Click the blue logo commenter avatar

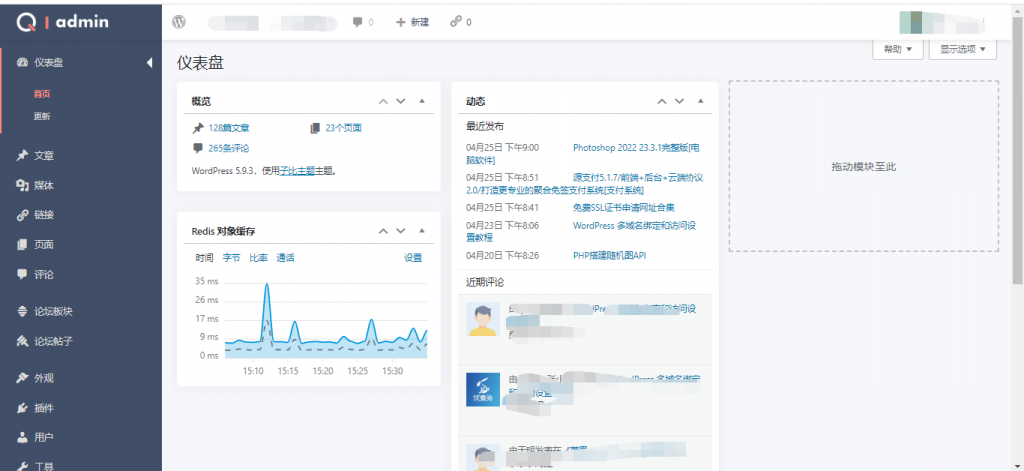pyautogui.click(x=483, y=390)
